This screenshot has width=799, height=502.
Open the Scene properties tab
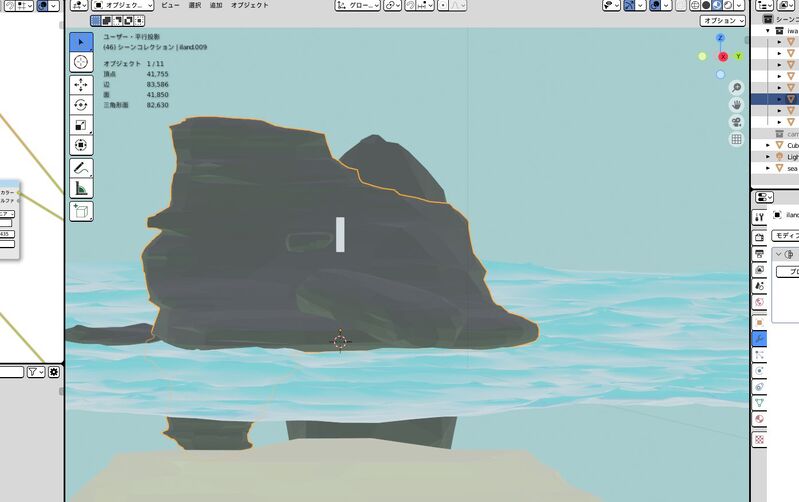pyautogui.click(x=759, y=286)
